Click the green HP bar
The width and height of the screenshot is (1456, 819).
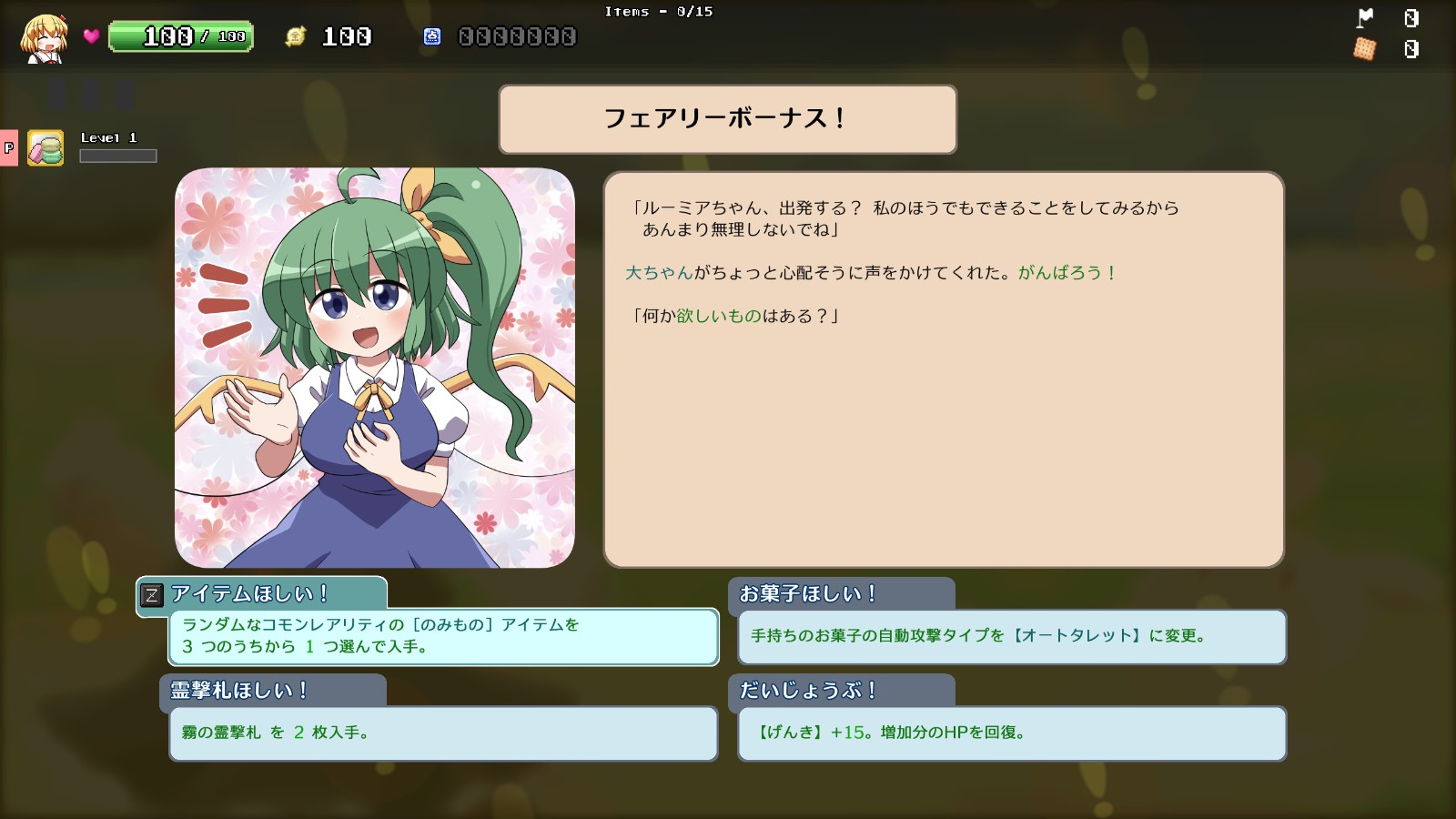click(x=181, y=36)
